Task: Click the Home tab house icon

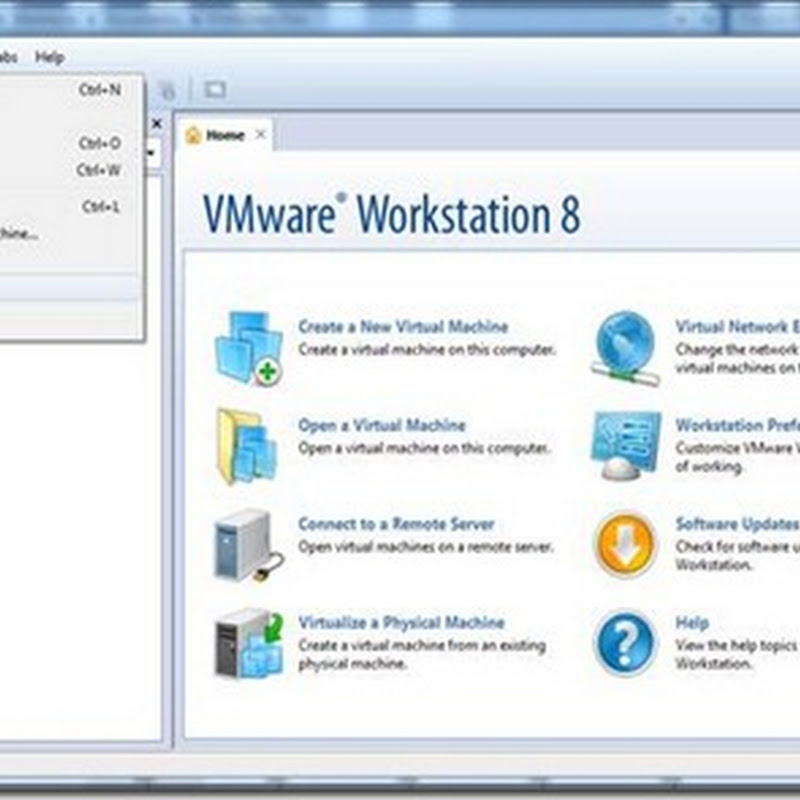Action: point(193,136)
